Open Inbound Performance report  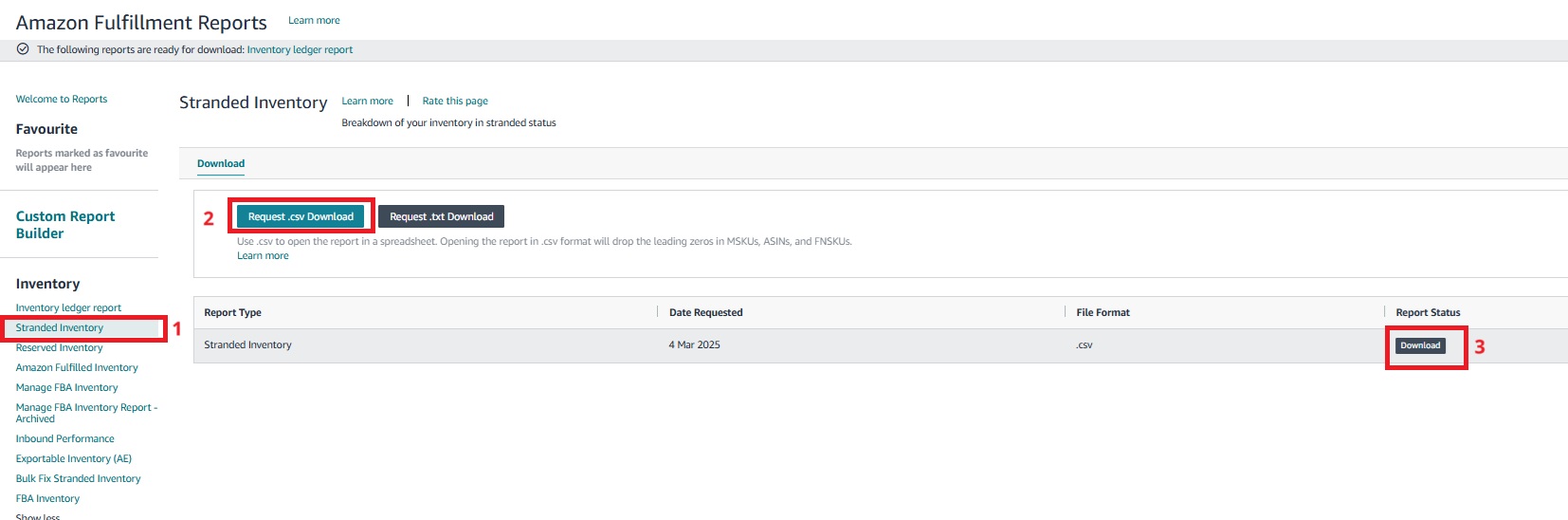pyautogui.click(x=64, y=438)
